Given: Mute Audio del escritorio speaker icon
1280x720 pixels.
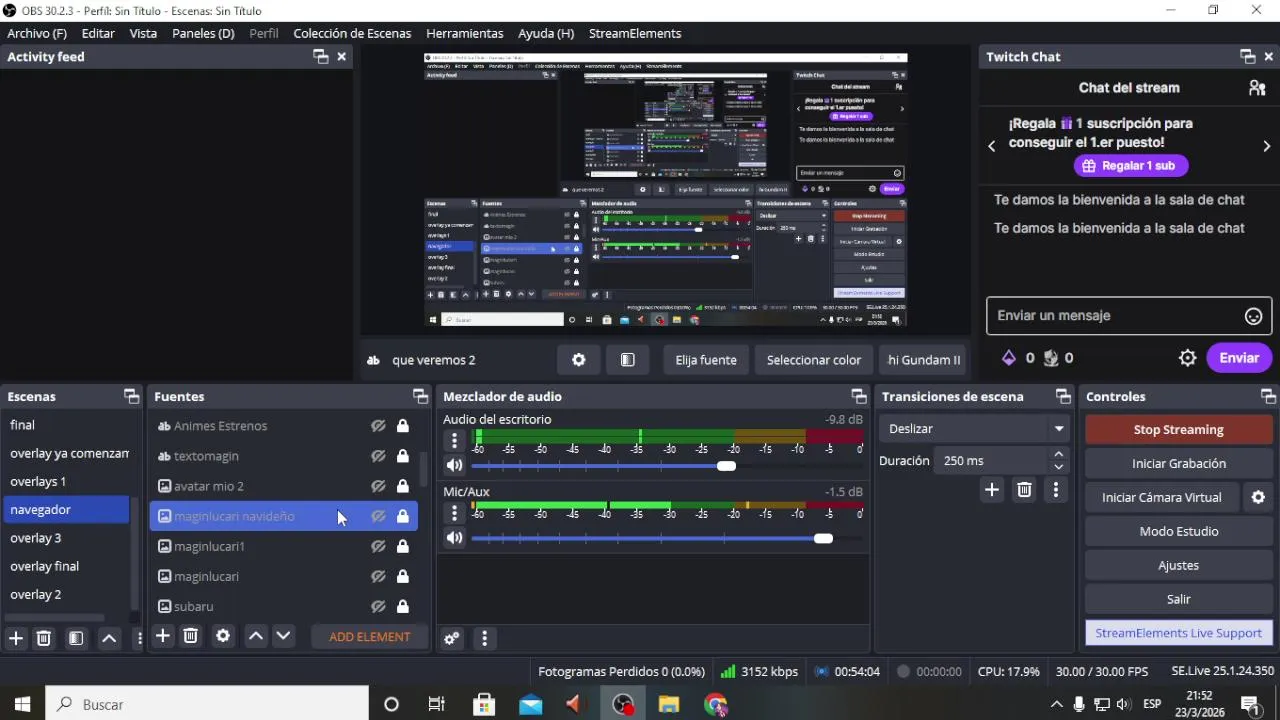Looking at the screenshot, I should pyautogui.click(x=454, y=465).
